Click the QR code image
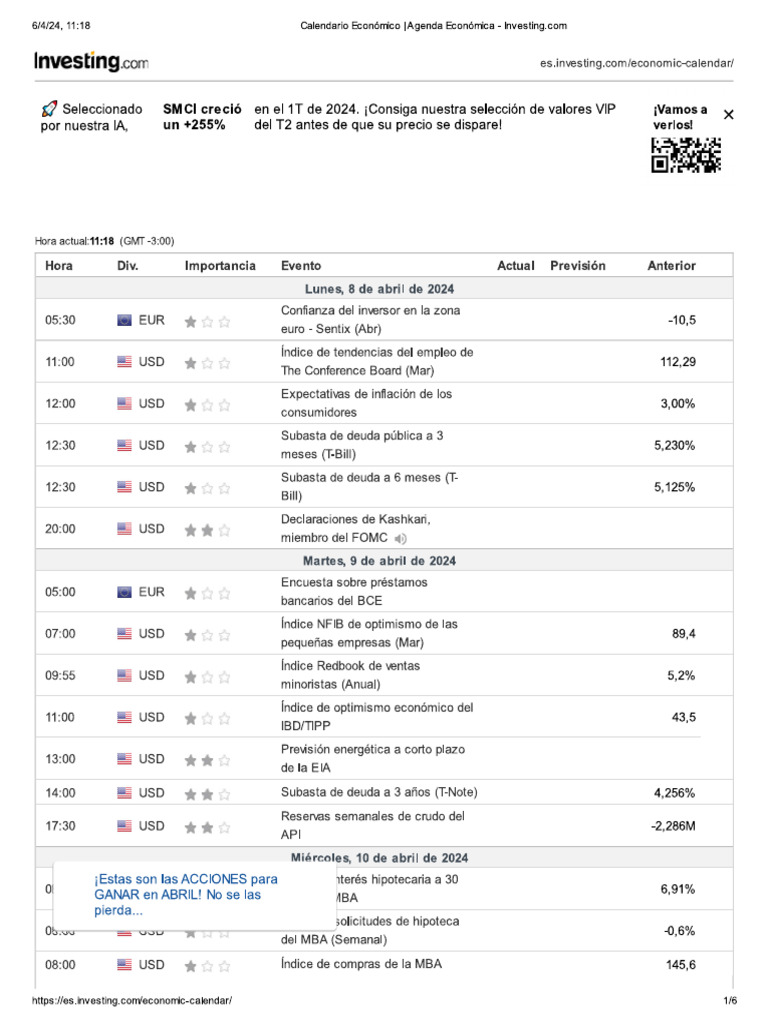This screenshot has width=768, height=1024. tap(686, 155)
